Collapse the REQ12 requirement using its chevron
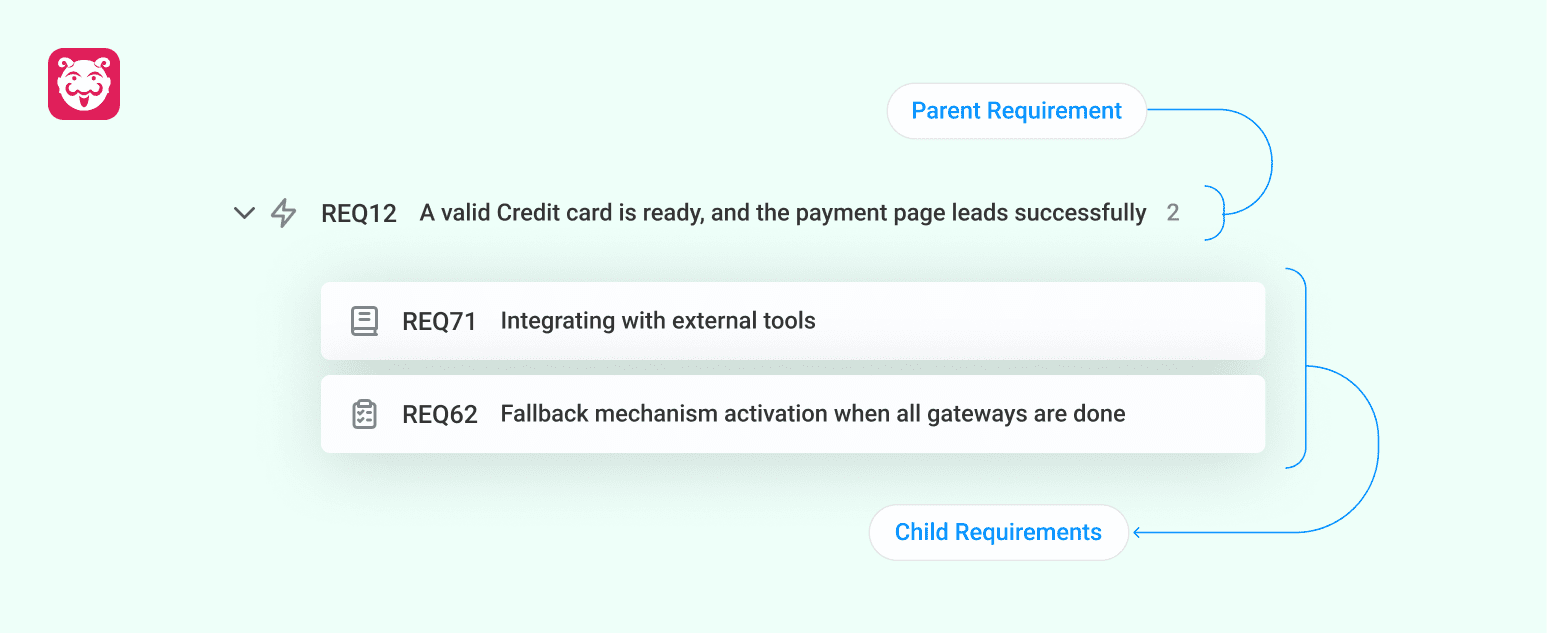The width and height of the screenshot is (1547, 633). click(x=243, y=212)
